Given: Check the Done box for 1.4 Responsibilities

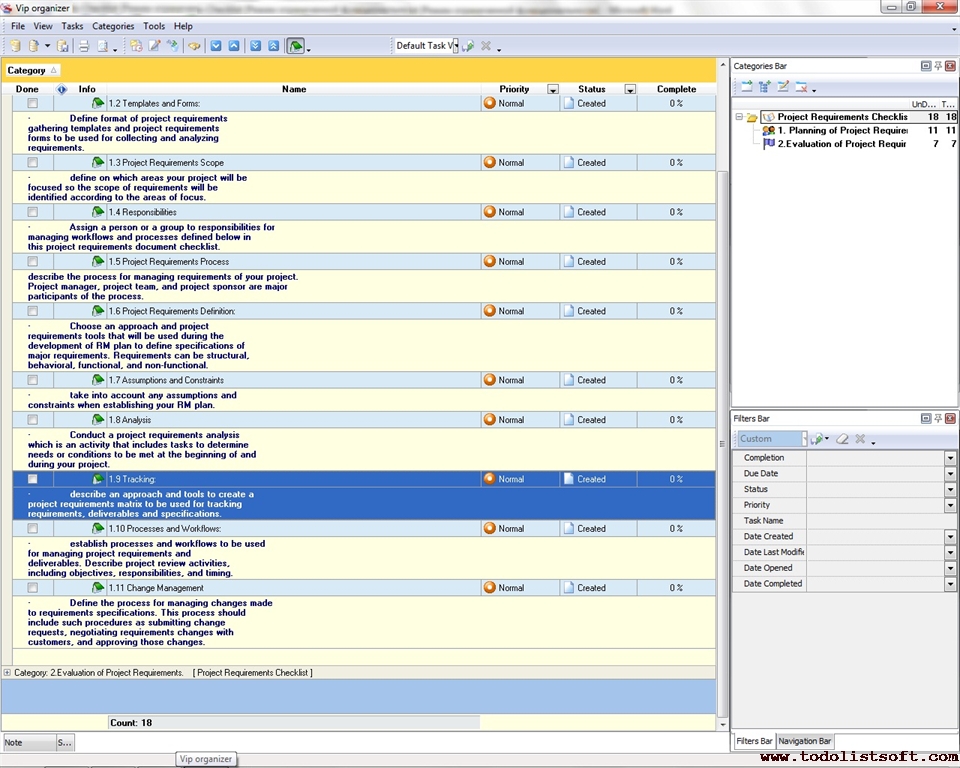Looking at the screenshot, I should point(33,212).
